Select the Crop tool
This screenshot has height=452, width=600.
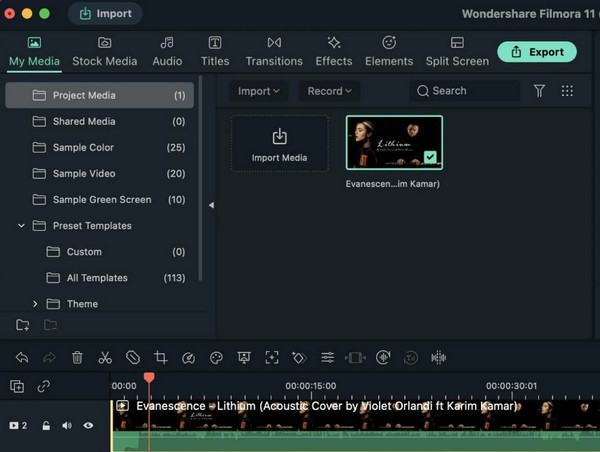161,358
